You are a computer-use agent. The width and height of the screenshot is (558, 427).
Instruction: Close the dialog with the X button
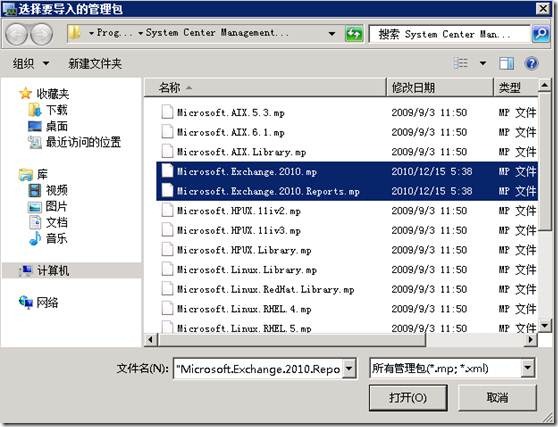(543, 8)
